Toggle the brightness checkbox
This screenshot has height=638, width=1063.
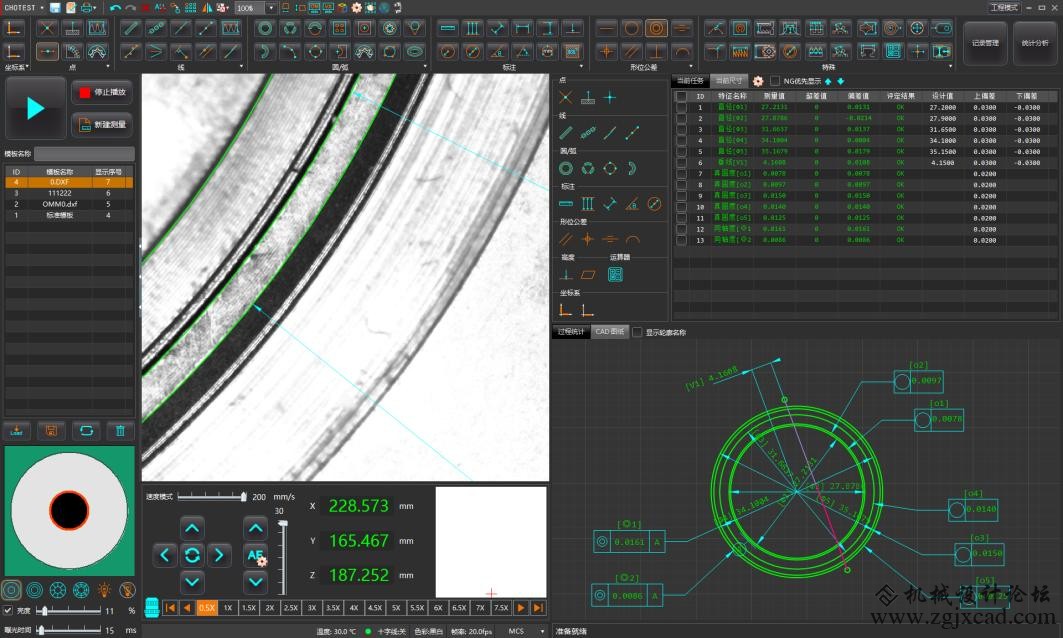pos(8,610)
